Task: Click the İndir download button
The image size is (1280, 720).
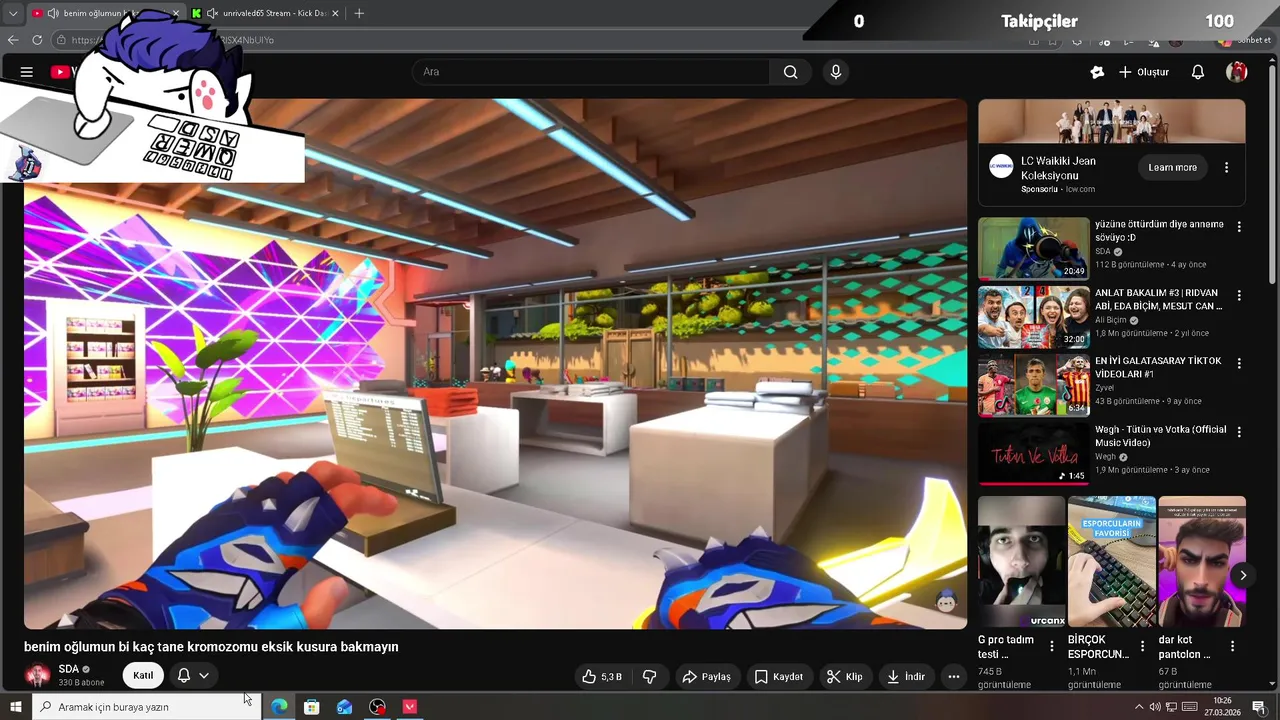Action: tap(906, 677)
